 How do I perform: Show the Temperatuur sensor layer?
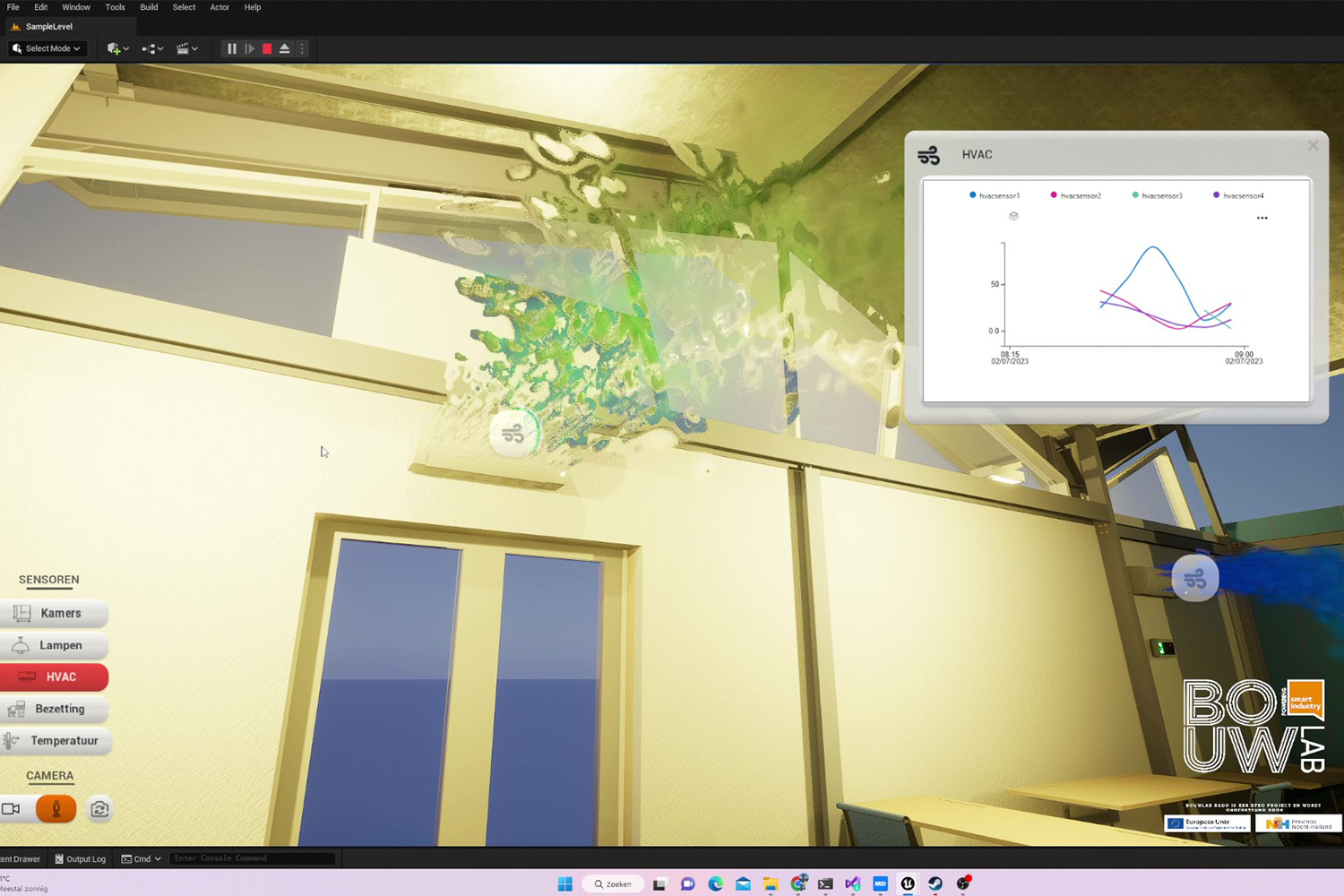(54, 741)
